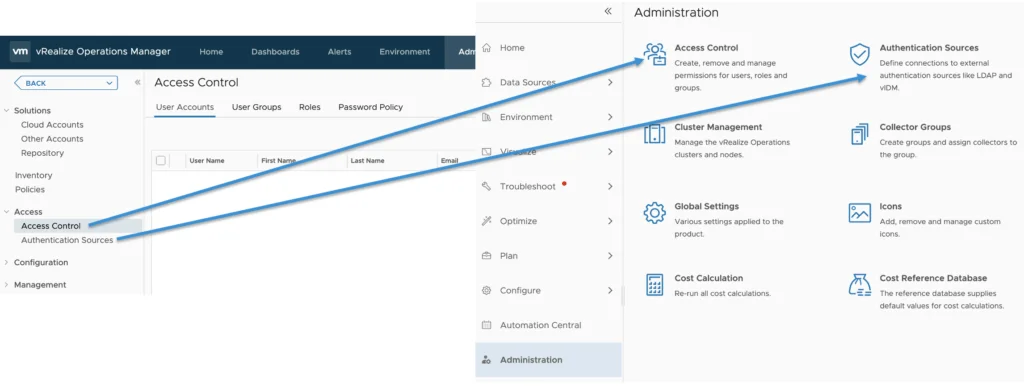
Task: Click the Environment buildings icon
Action: (x=486, y=117)
